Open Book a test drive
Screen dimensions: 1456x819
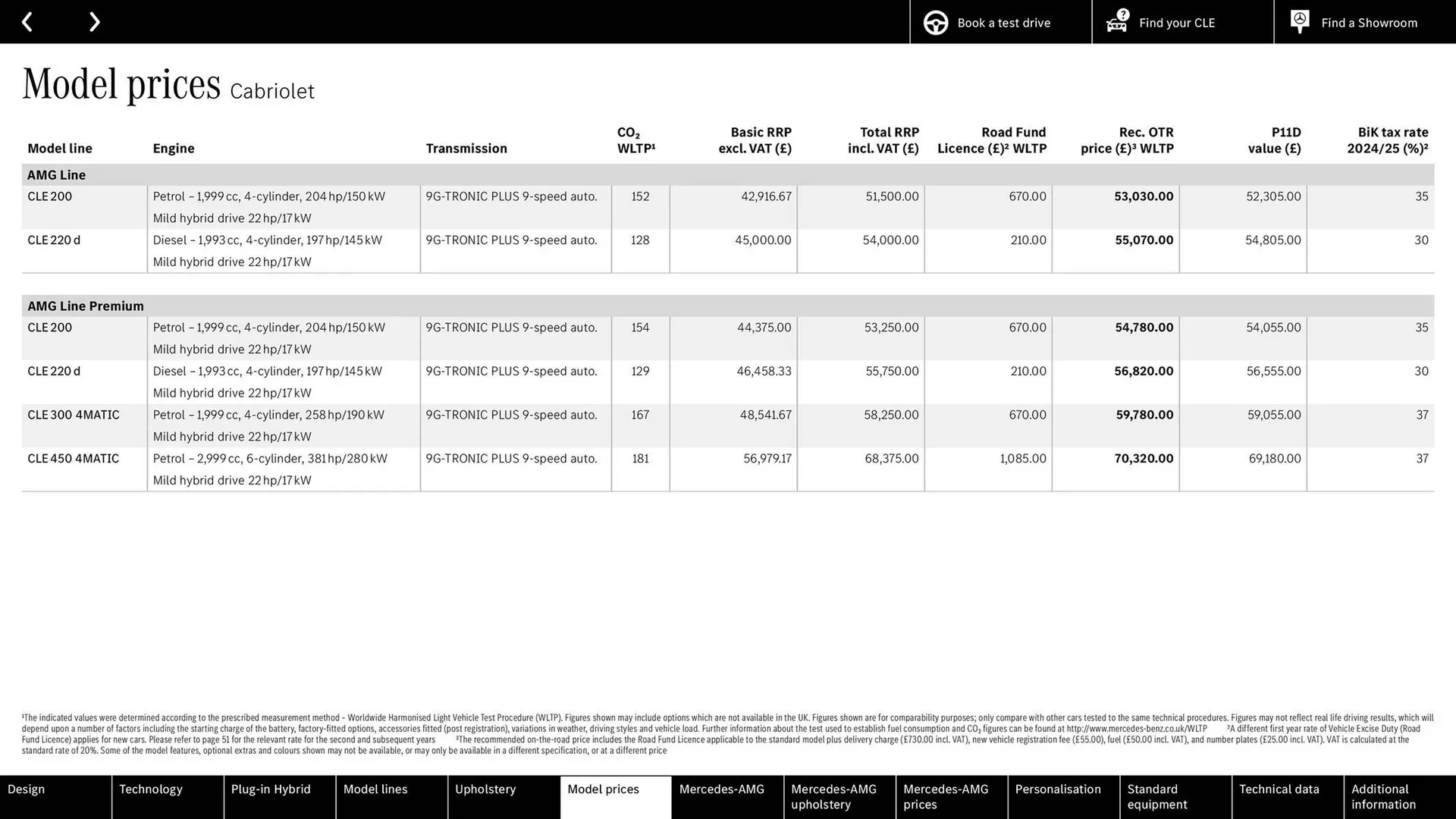(1003, 22)
